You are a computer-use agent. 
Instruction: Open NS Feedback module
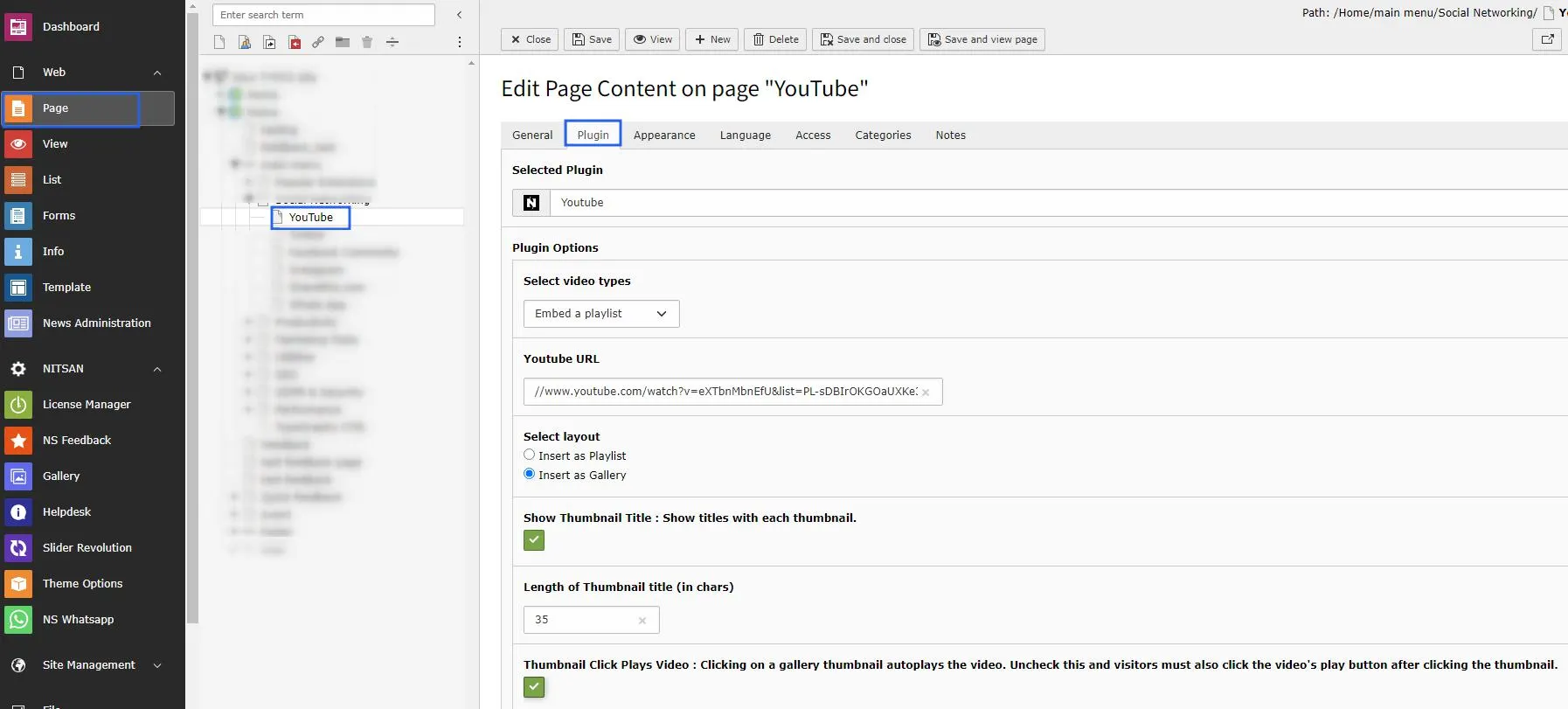point(87,441)
